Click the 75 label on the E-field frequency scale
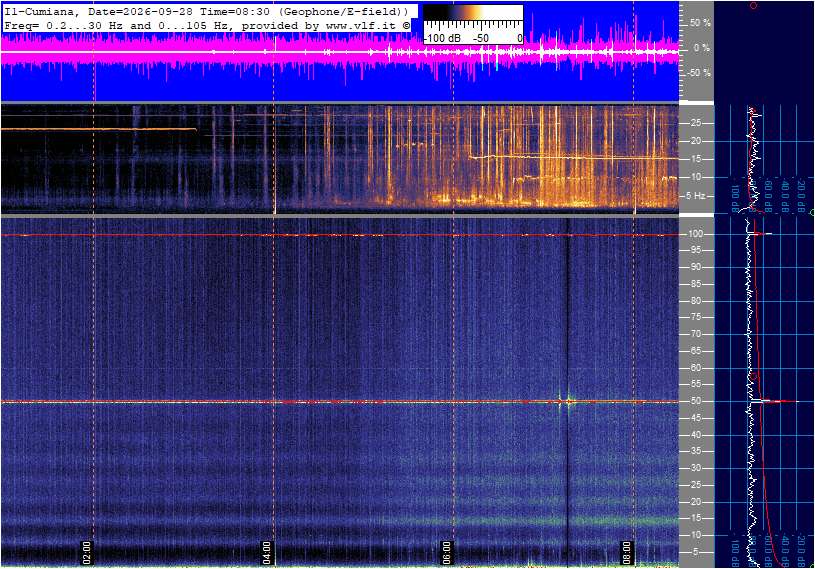This screenshot has width=815, height=569. tap(695, 317)
